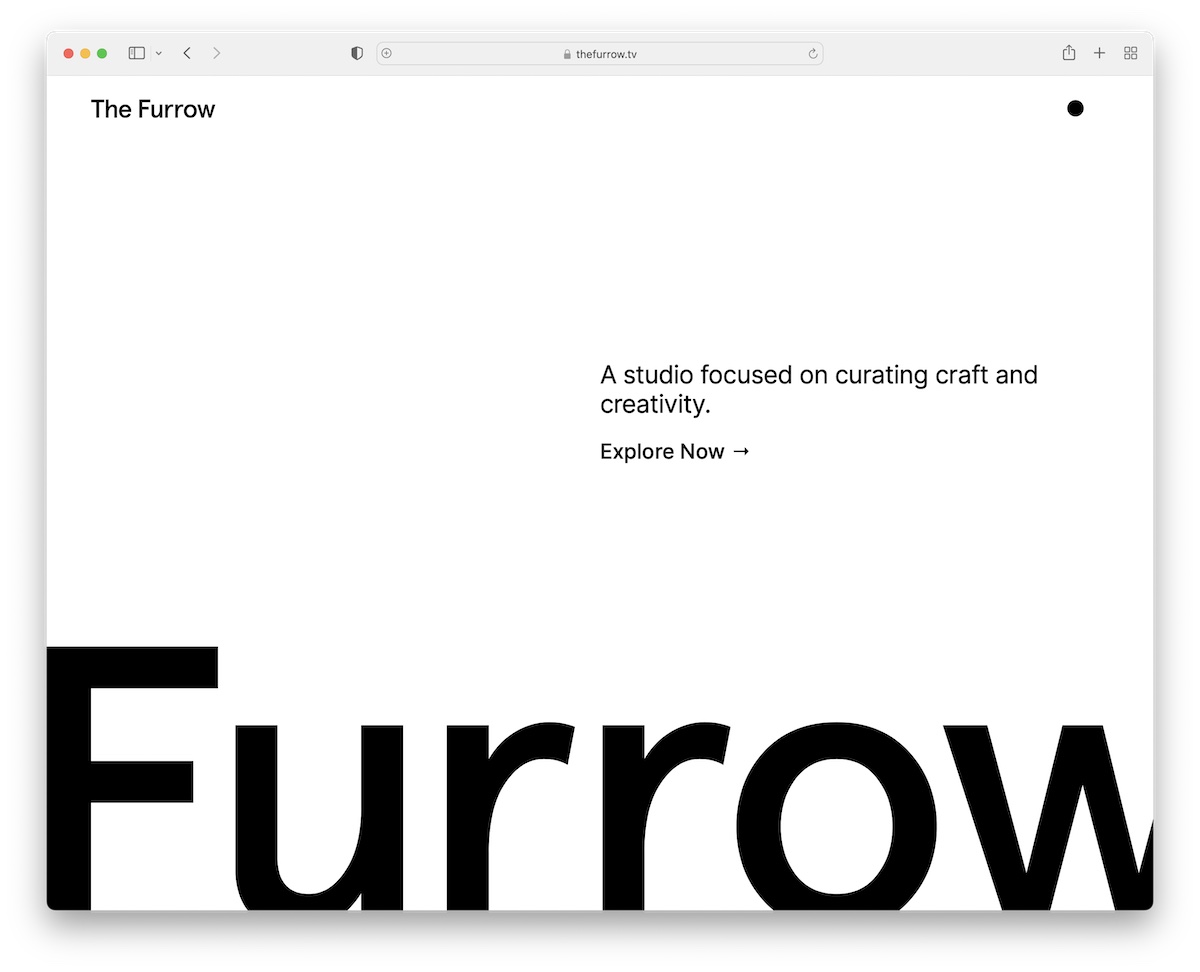Follow the Explore Now link
Viewport: 1200px width, 972px height.
pyautogui.click(x=662, y=451)
